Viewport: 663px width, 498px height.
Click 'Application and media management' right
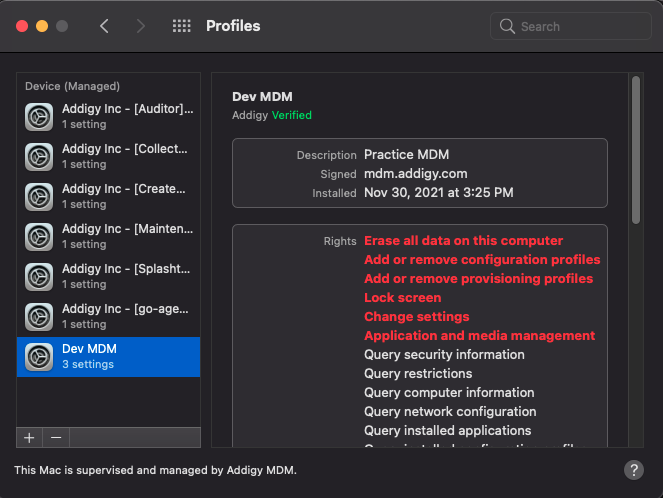pyautogui.click(x=479, y=336)
